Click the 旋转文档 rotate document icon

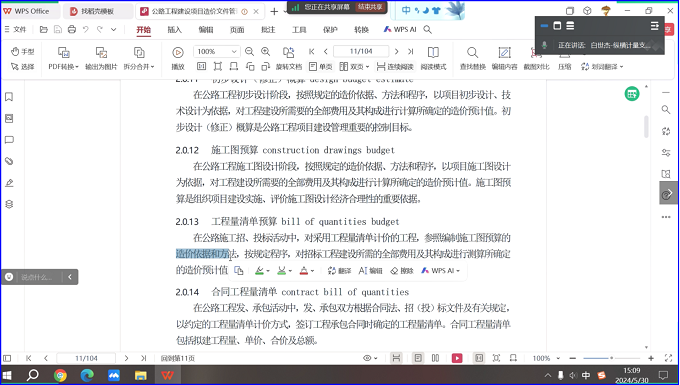(288, 58)
